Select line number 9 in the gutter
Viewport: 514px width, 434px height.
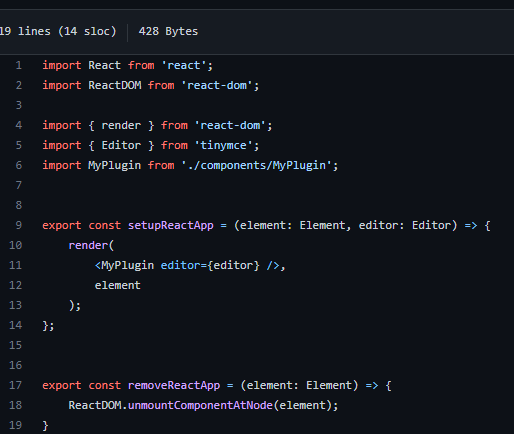19,225
